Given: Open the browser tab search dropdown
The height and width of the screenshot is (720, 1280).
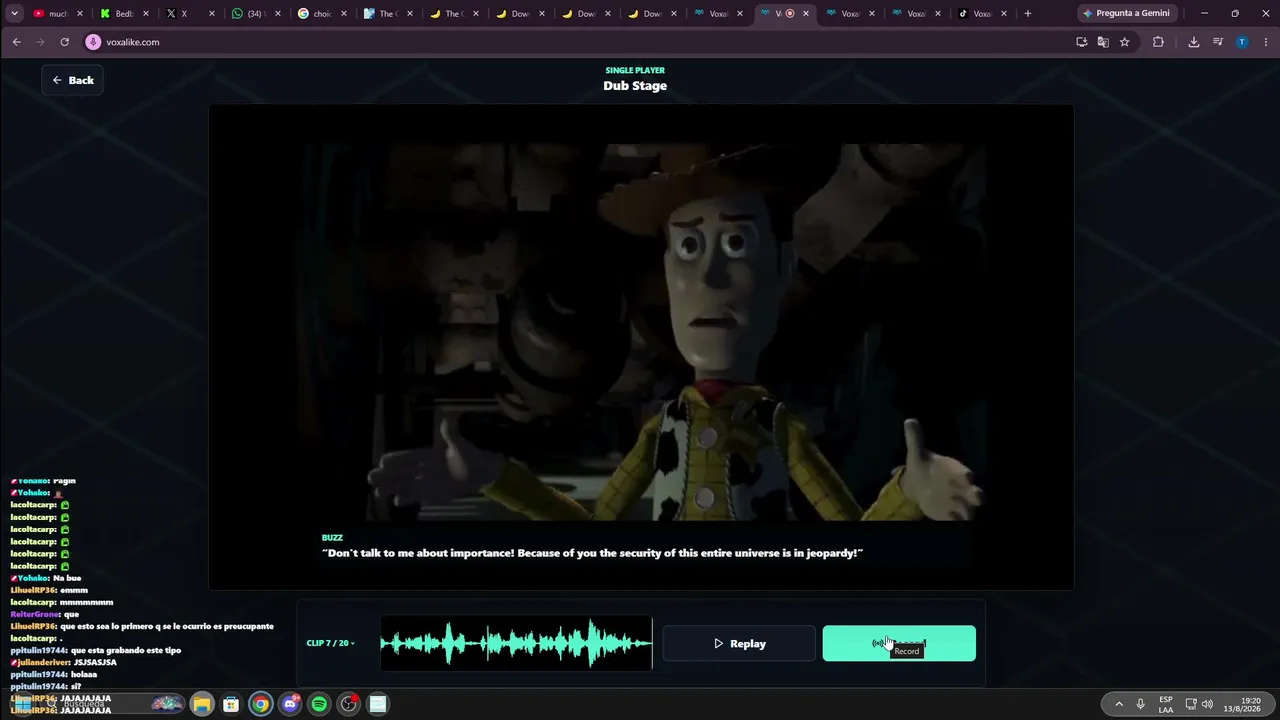Looking at the screenshot, I should click(x=14, y=14).
